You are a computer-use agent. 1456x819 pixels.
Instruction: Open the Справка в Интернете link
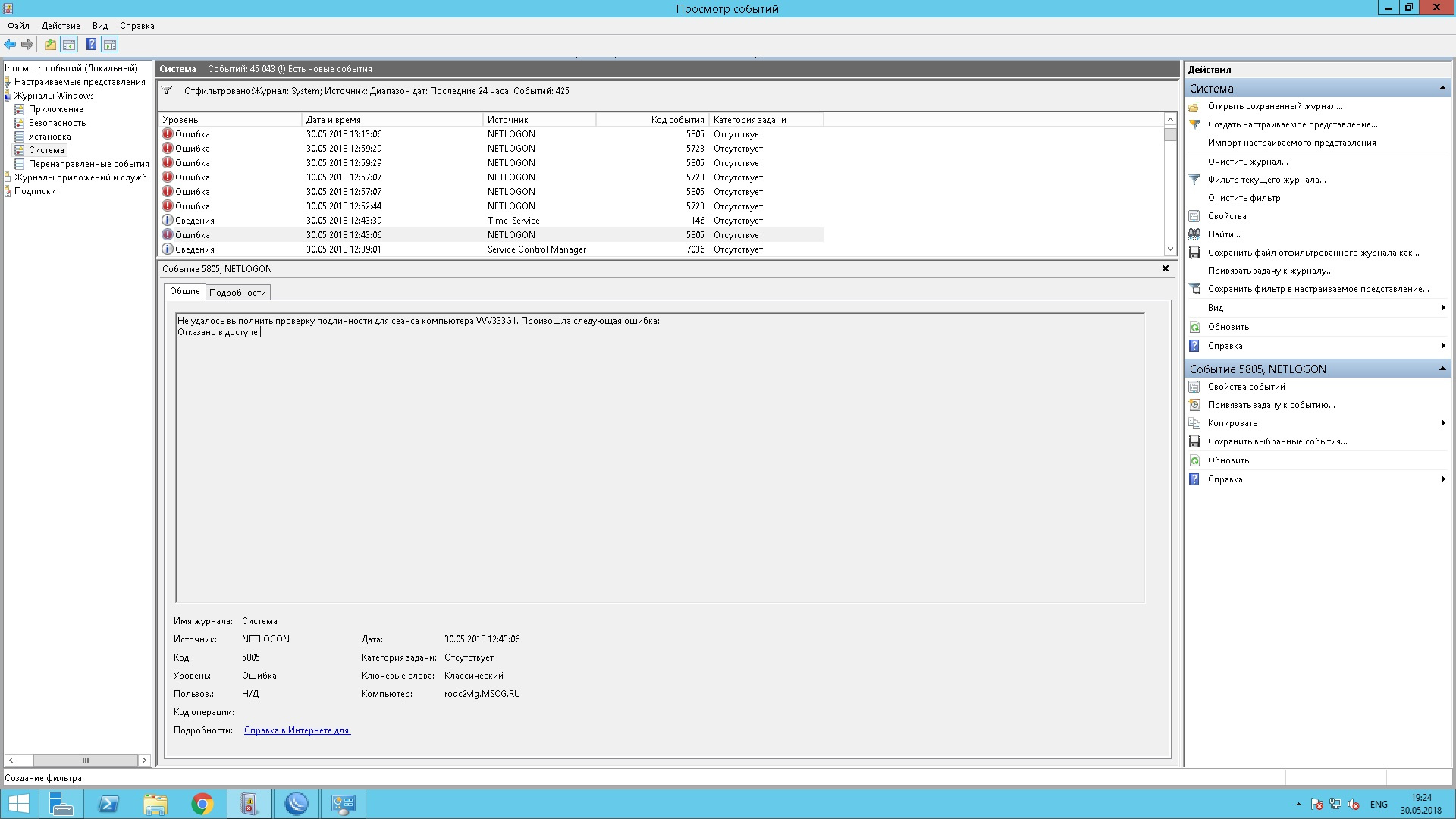point(297,730)
